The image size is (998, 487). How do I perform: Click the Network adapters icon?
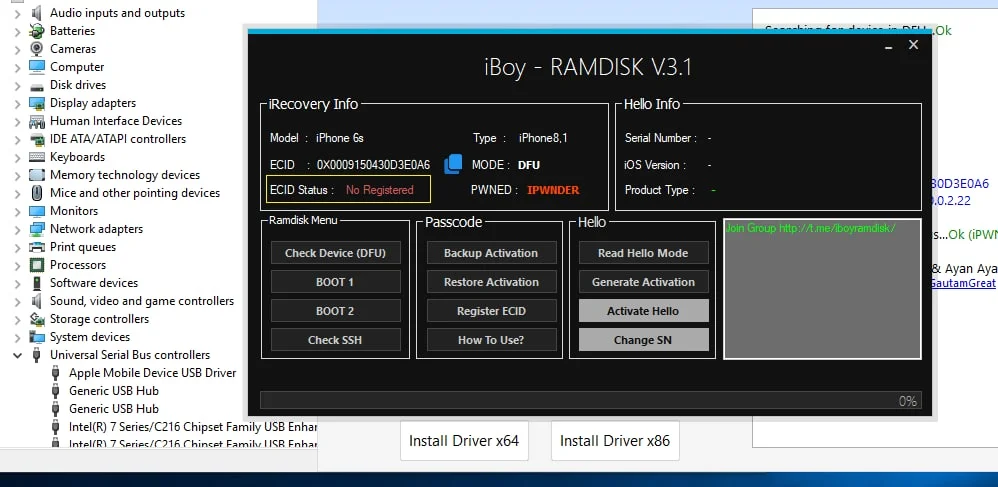click(37, 229)
